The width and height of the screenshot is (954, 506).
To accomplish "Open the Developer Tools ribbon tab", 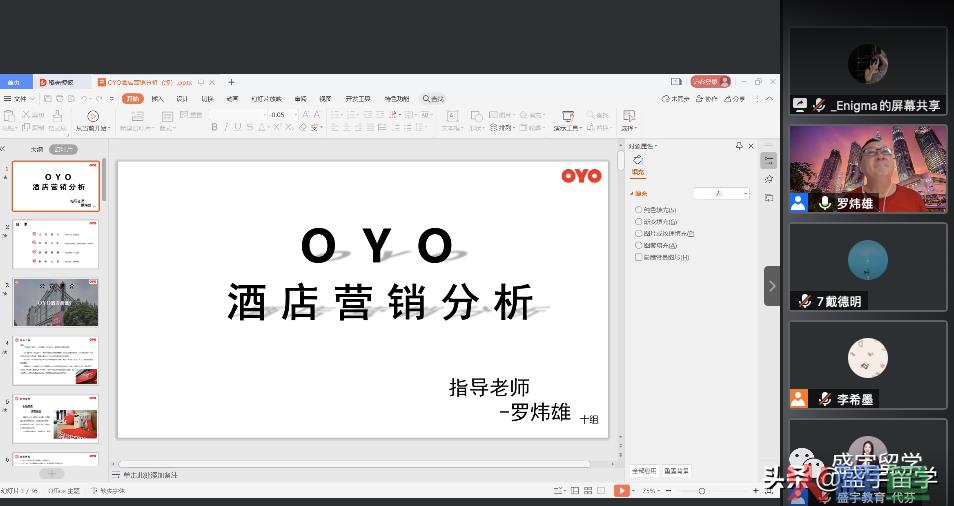I will (358, 99).
